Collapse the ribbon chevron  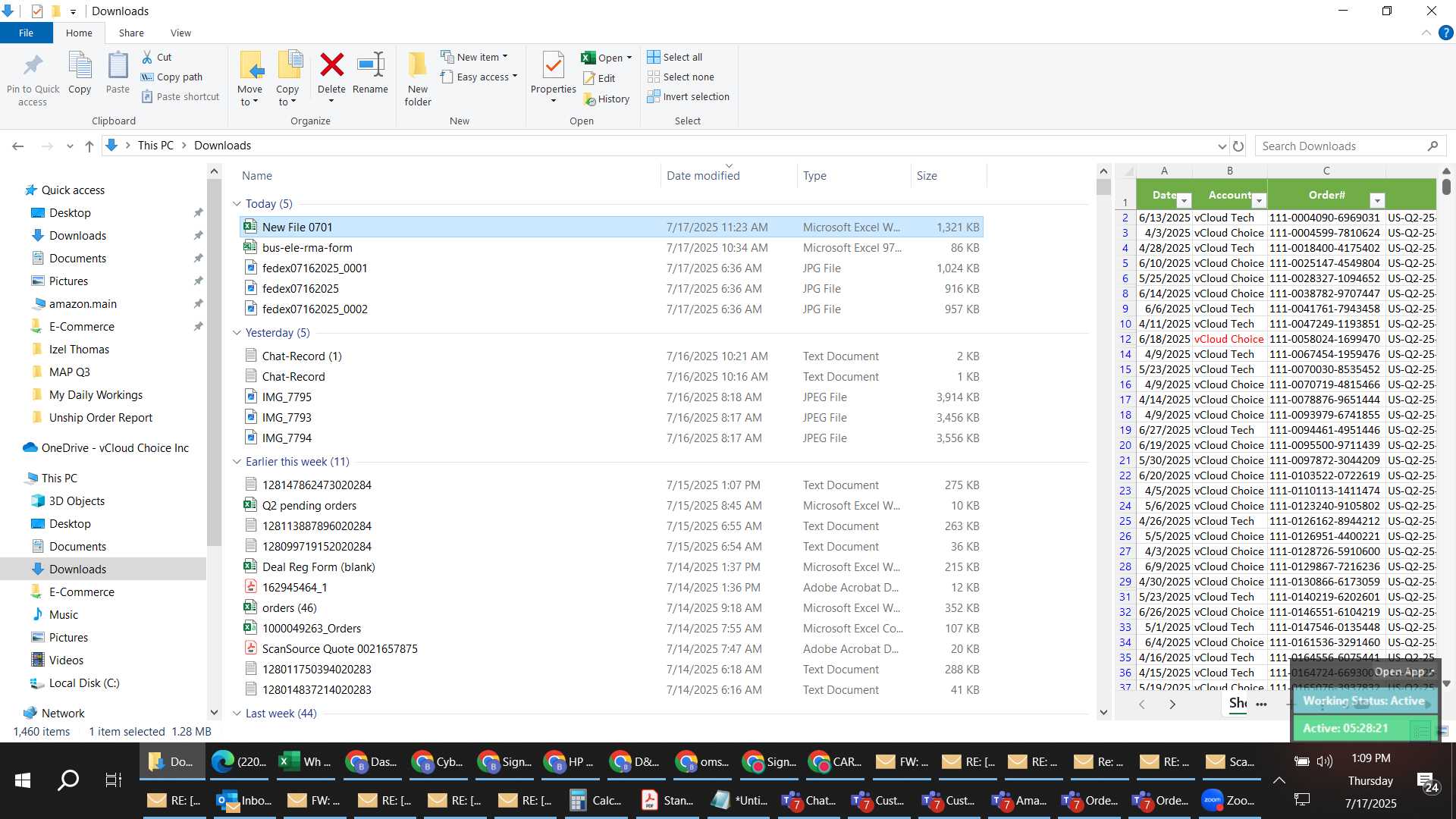click(x=1426, y=33)
